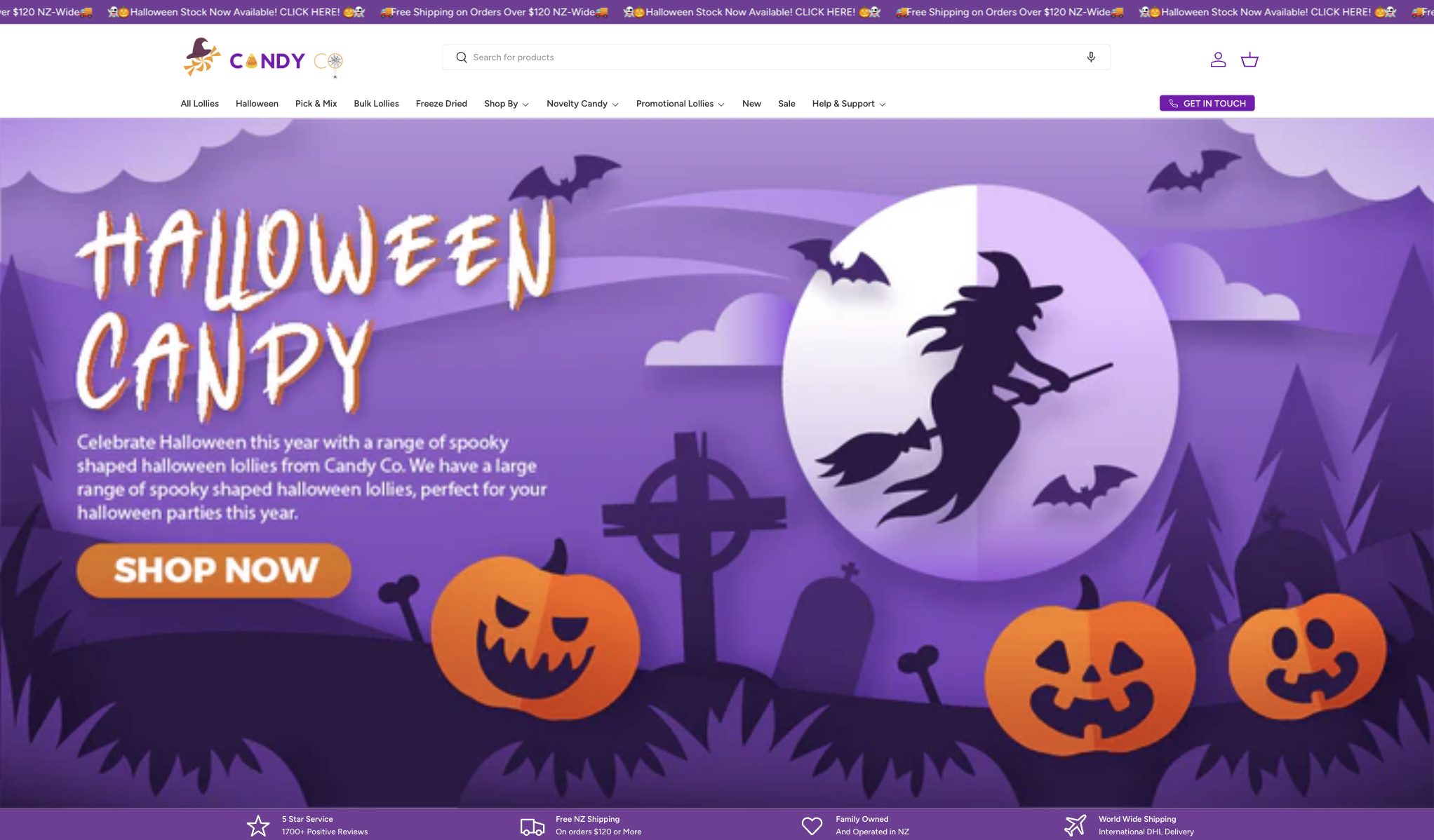Select Freeze Dried in navigation
1434x840 pixels.
point(441,104)
